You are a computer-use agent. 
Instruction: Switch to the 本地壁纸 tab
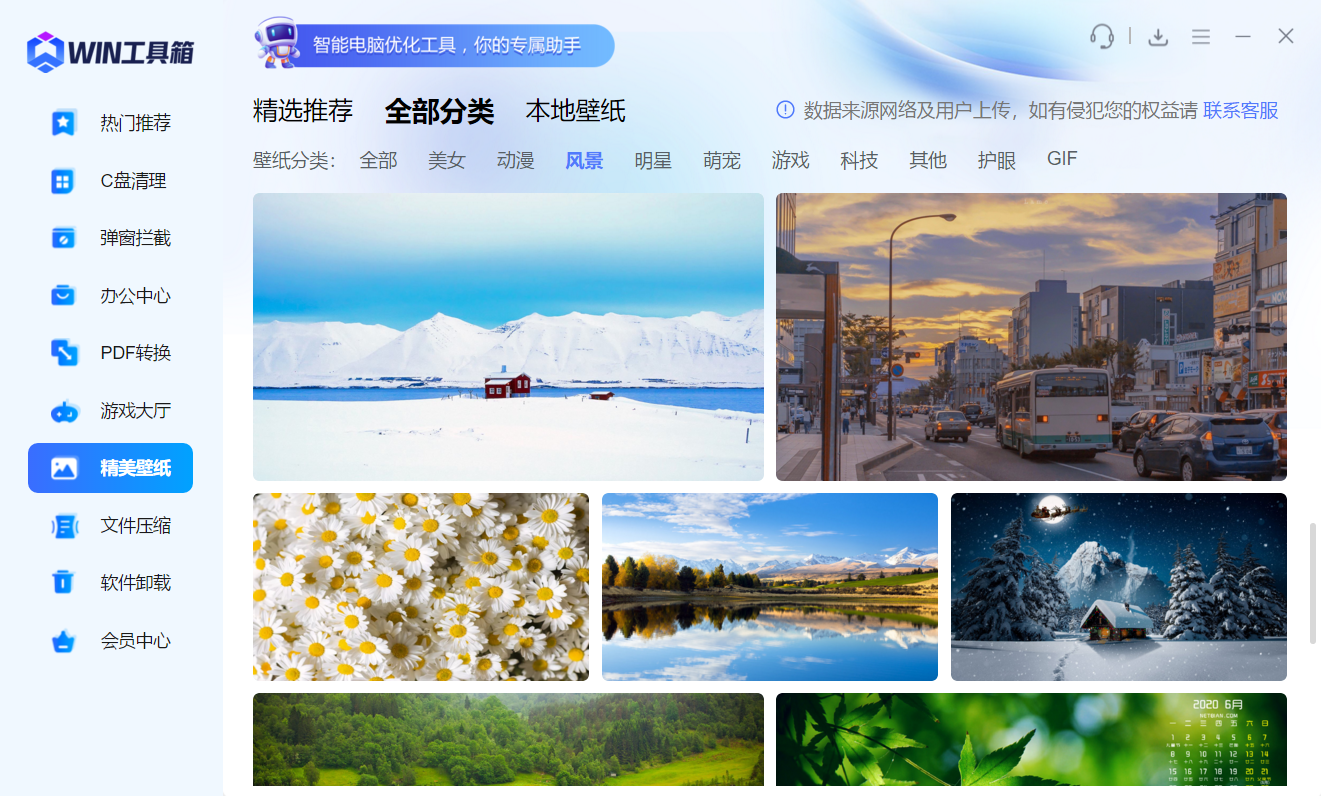click(576, 111)
